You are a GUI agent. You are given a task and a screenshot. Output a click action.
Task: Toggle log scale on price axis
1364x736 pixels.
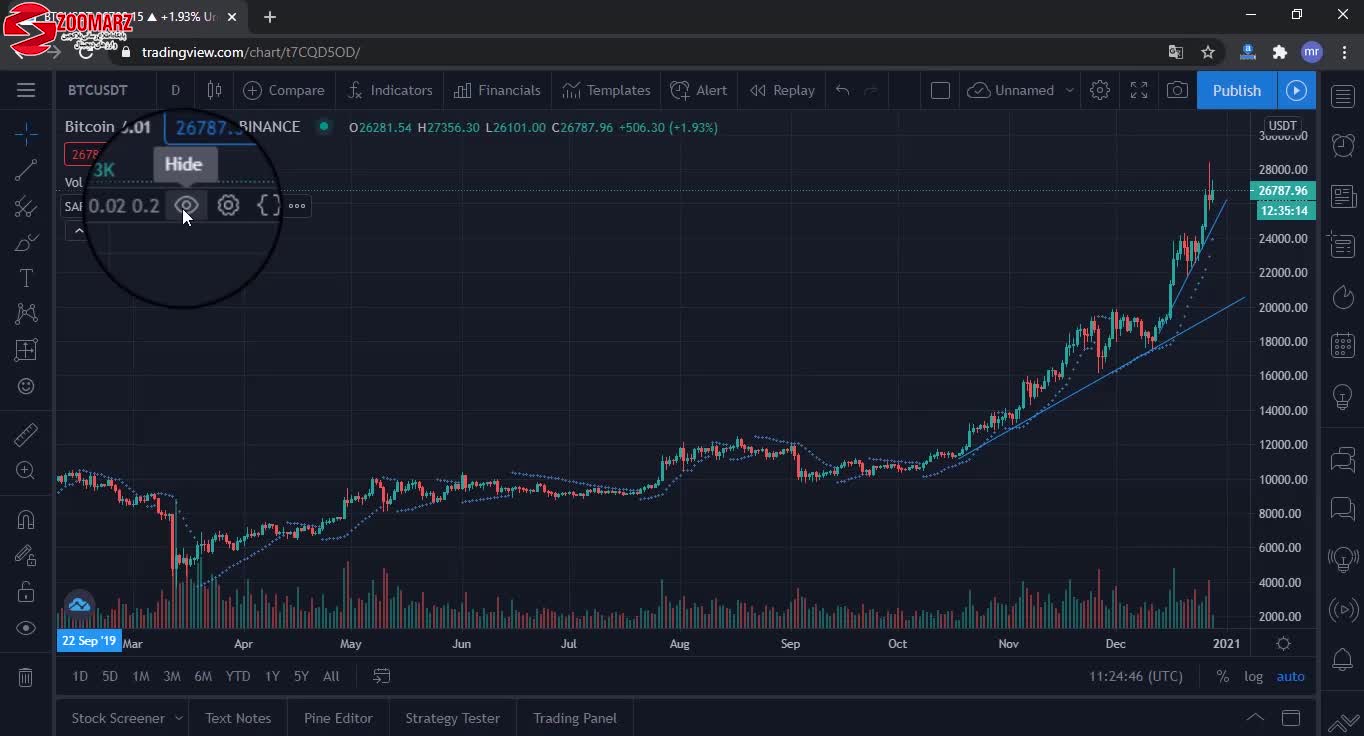pyautogui.click(x=1253, y=676)
